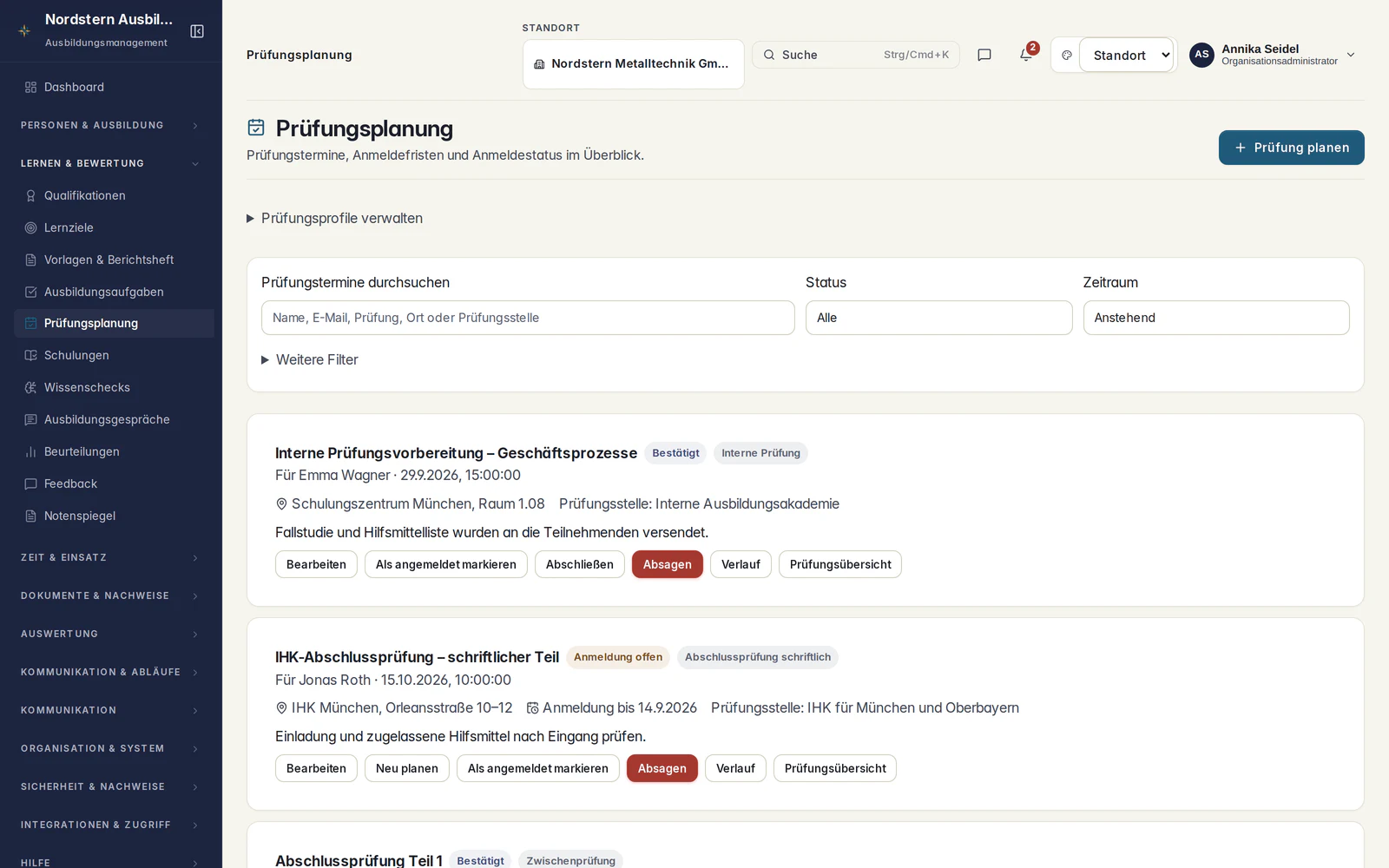The width and height of the screenshot is (1389, 868).
Task: Expand Personen & Ausbildung section
Action: (111, 125)
